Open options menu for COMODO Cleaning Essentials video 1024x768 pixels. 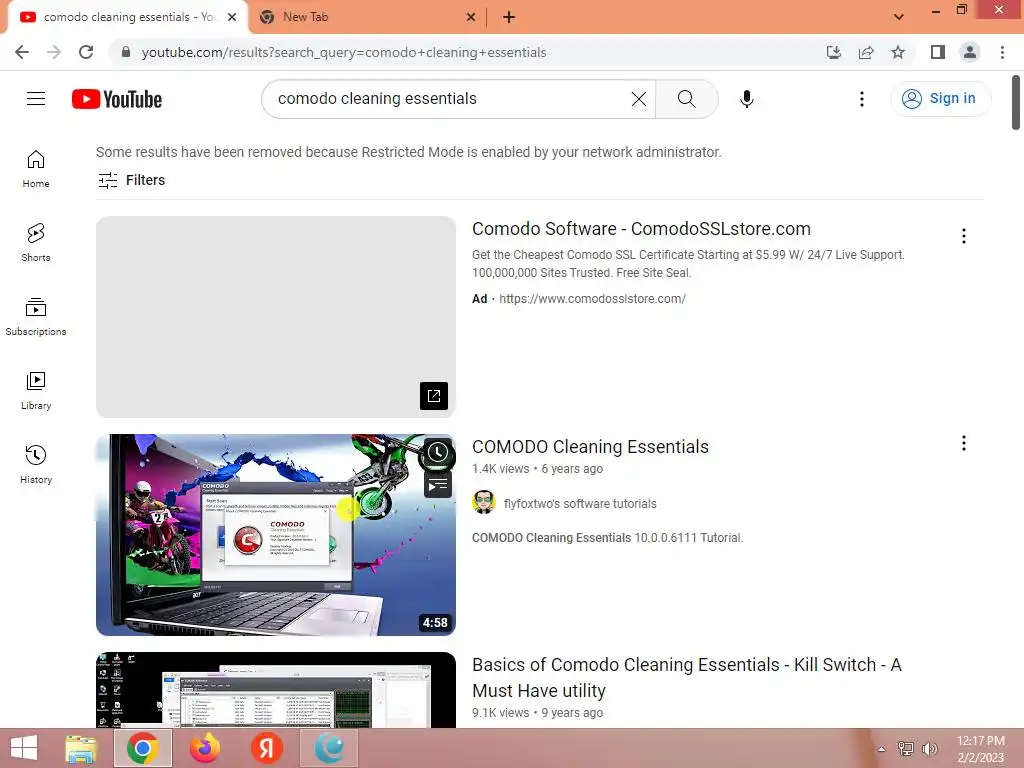tap(963, 443)
